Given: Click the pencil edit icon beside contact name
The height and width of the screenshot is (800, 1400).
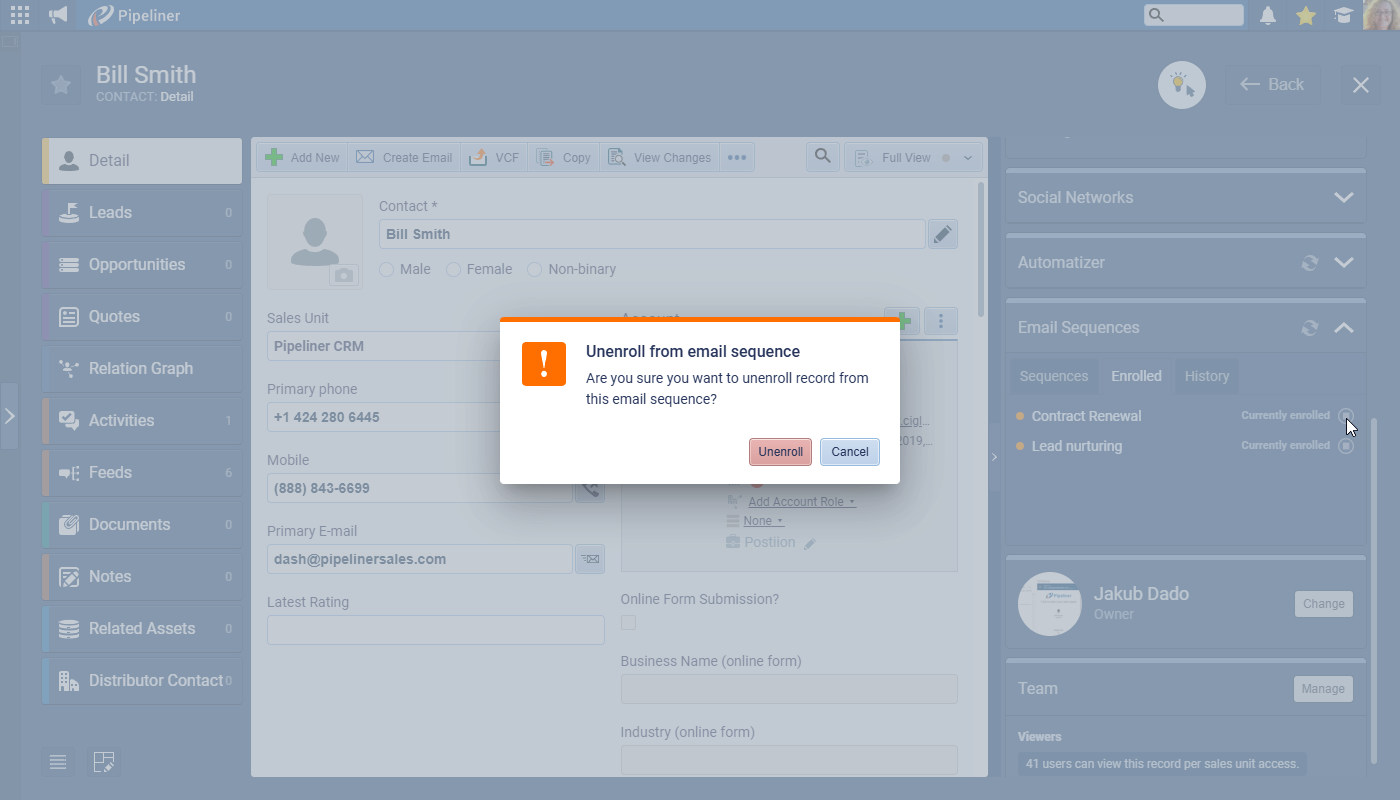Looking at the screenshot, I should (942, 234).
